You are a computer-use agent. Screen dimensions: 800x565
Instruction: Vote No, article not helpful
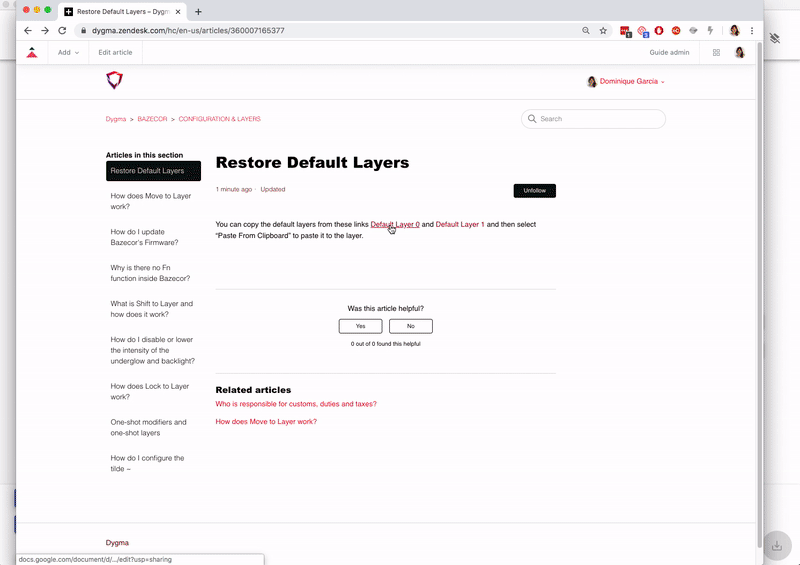click(411, 326)
